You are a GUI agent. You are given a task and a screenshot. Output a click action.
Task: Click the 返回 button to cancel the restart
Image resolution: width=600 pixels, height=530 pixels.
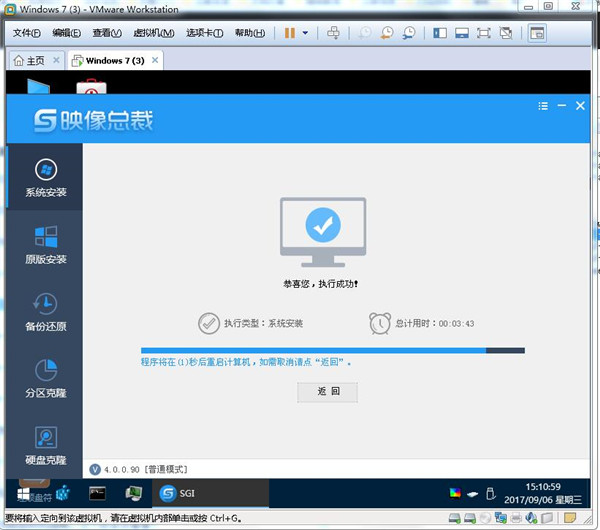[x=328, y=391]
